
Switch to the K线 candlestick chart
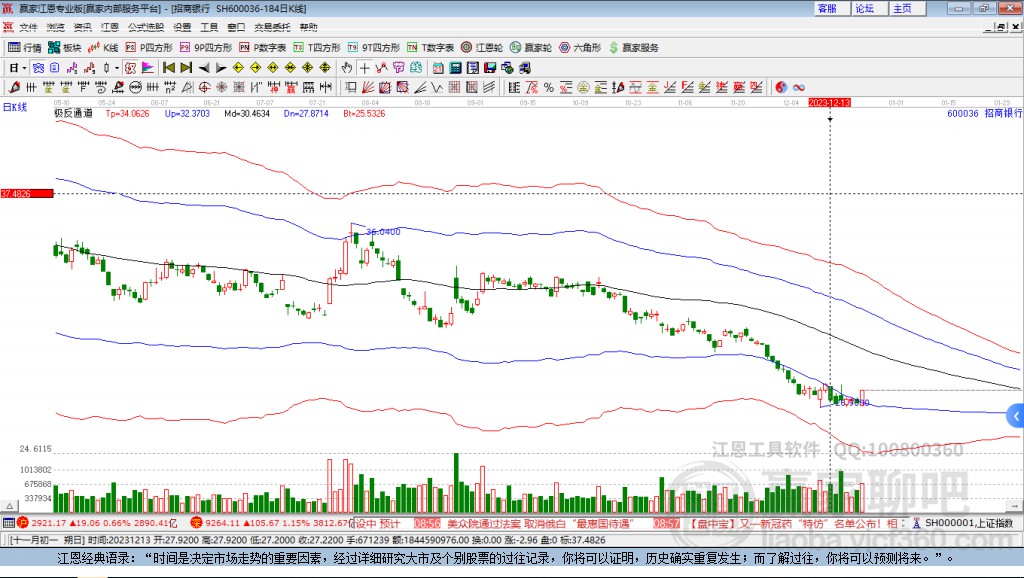click(104, 47)
